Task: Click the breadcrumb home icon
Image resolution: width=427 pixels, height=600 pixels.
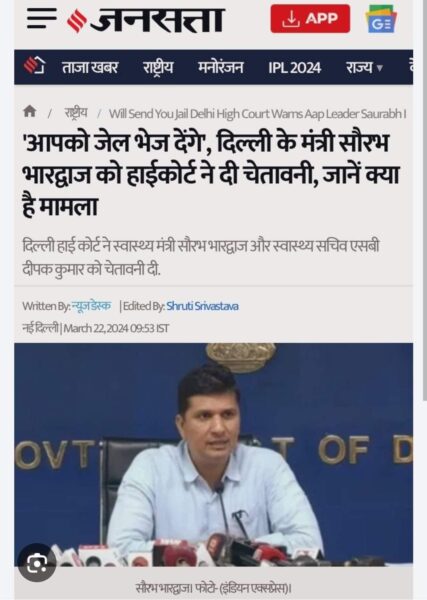Action: click(30, 112)
